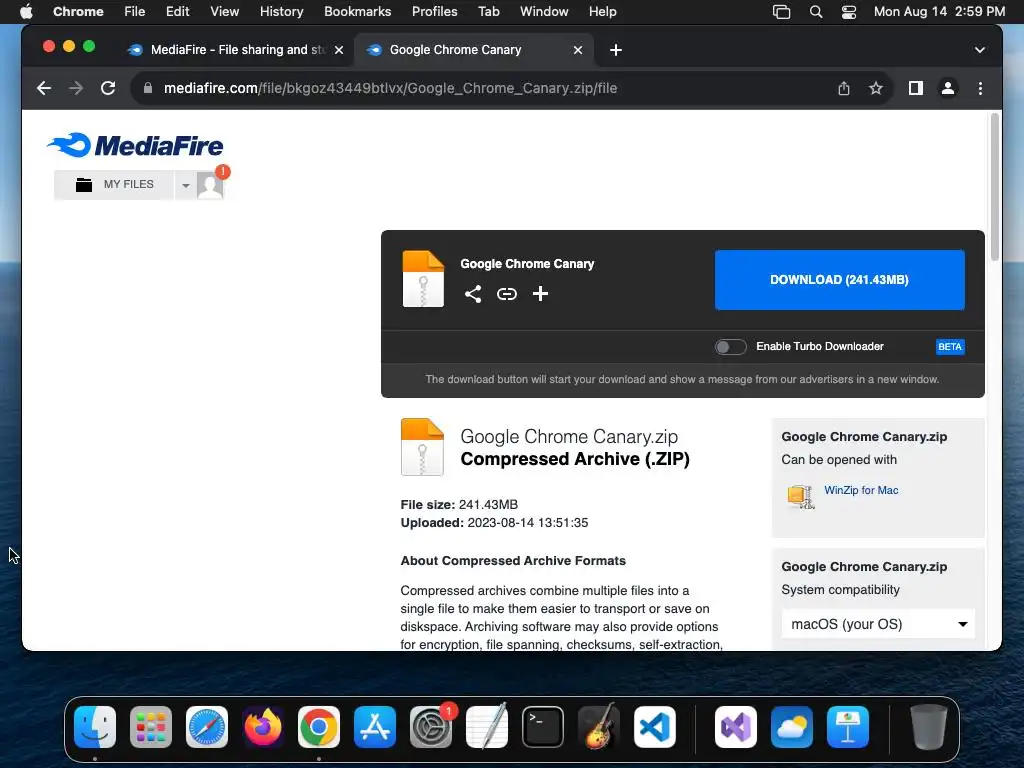Open the macOS (your OS) compatibility dropdown
The width and height of the screenshot is (1024, 768).
tap(878, 624)
